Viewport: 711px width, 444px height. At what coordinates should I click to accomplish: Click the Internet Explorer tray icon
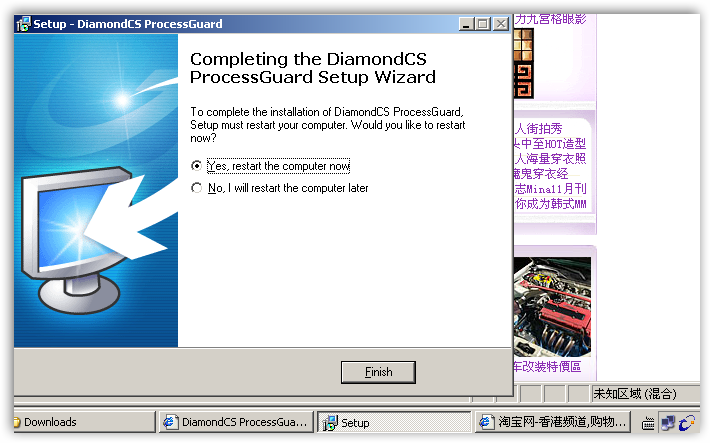687,423
